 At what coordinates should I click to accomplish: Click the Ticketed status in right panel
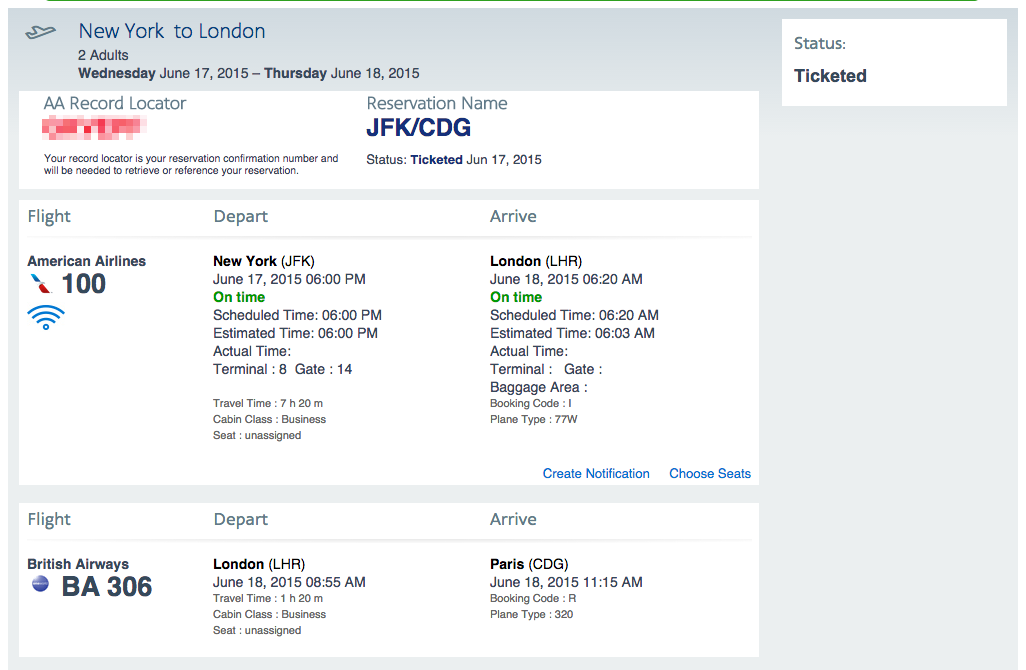click(x=830, y=76)
